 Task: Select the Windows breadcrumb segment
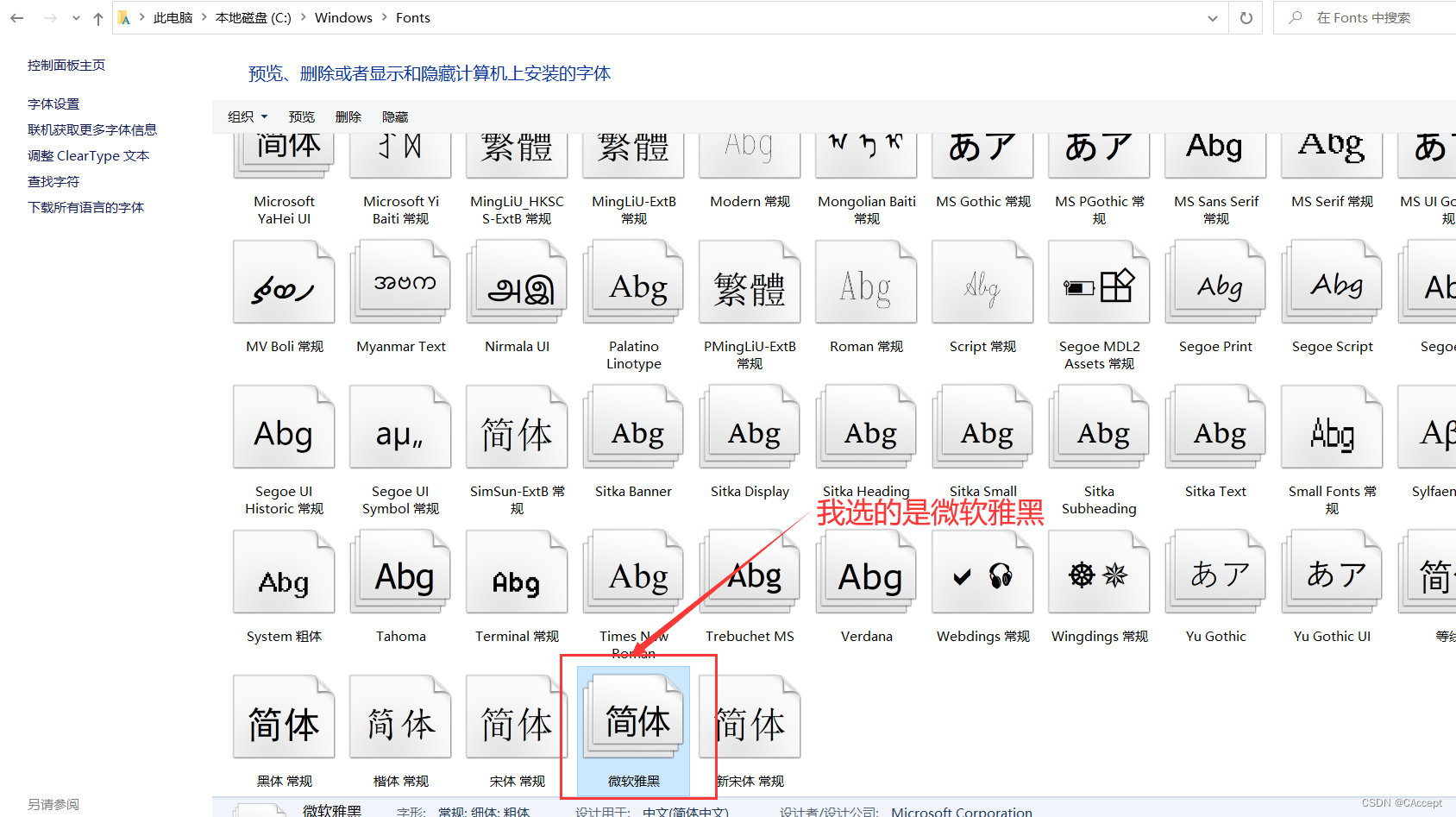(x=343, y=18)
